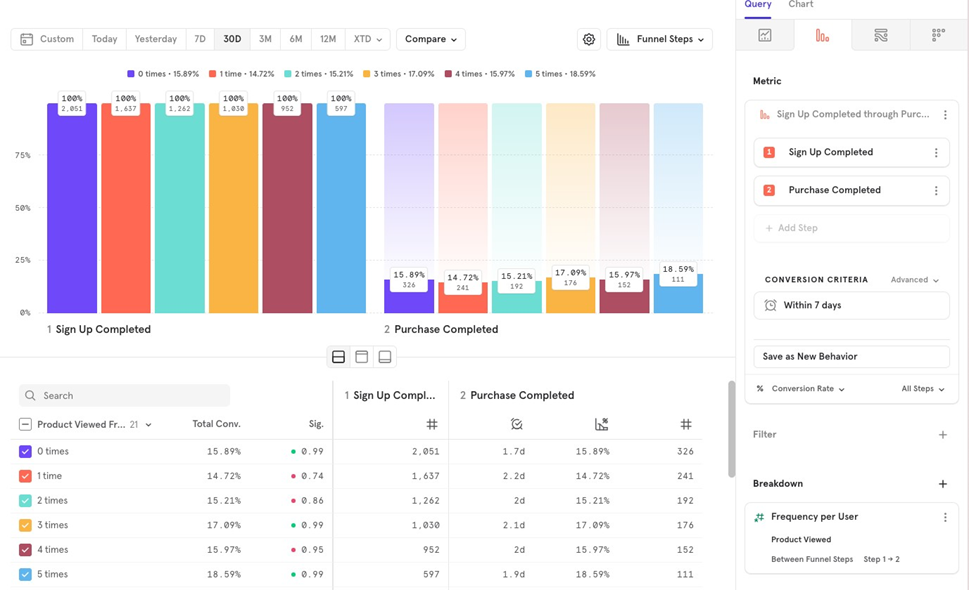Click Save as New Behavior button
The image size is (969, 590).
[851, 356]
